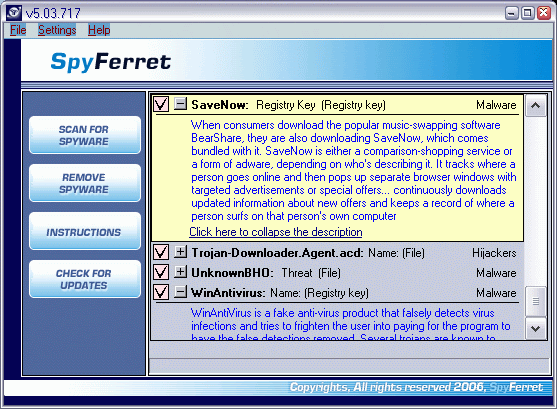
Task: Select the UnknownBHO threat name
Action: point(232,273)
